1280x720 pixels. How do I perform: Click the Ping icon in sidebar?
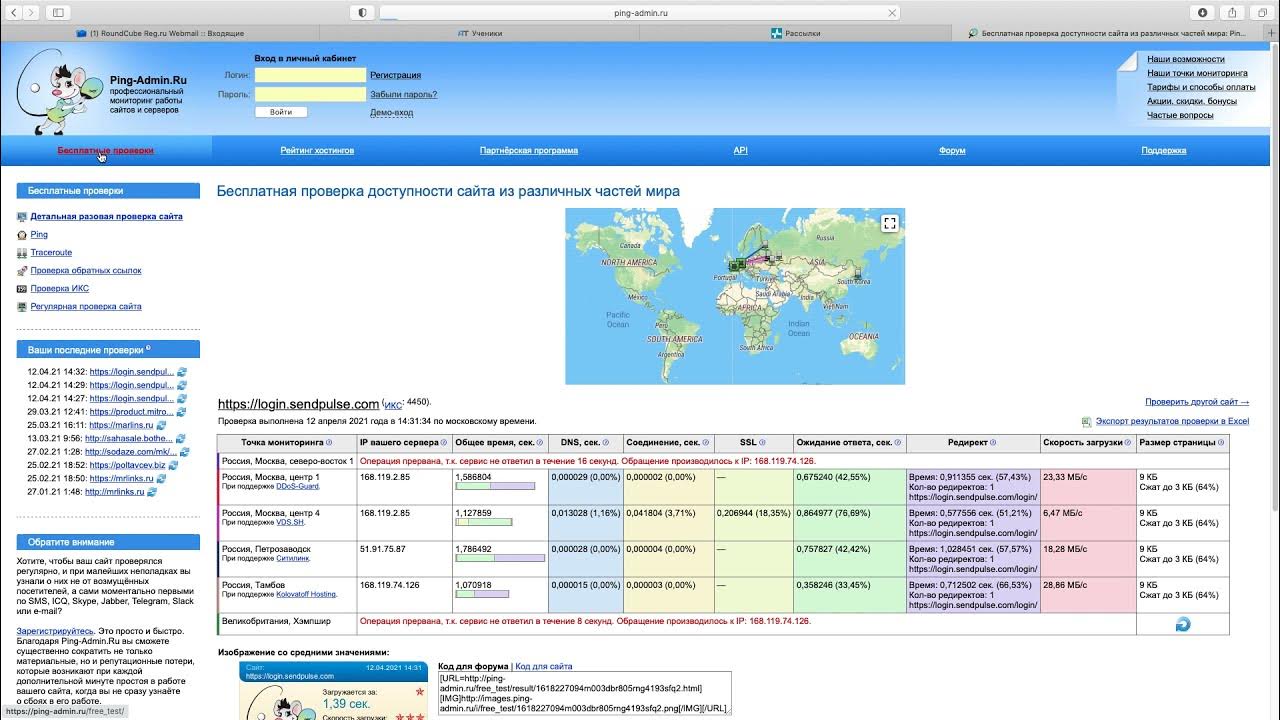[22, 234]
